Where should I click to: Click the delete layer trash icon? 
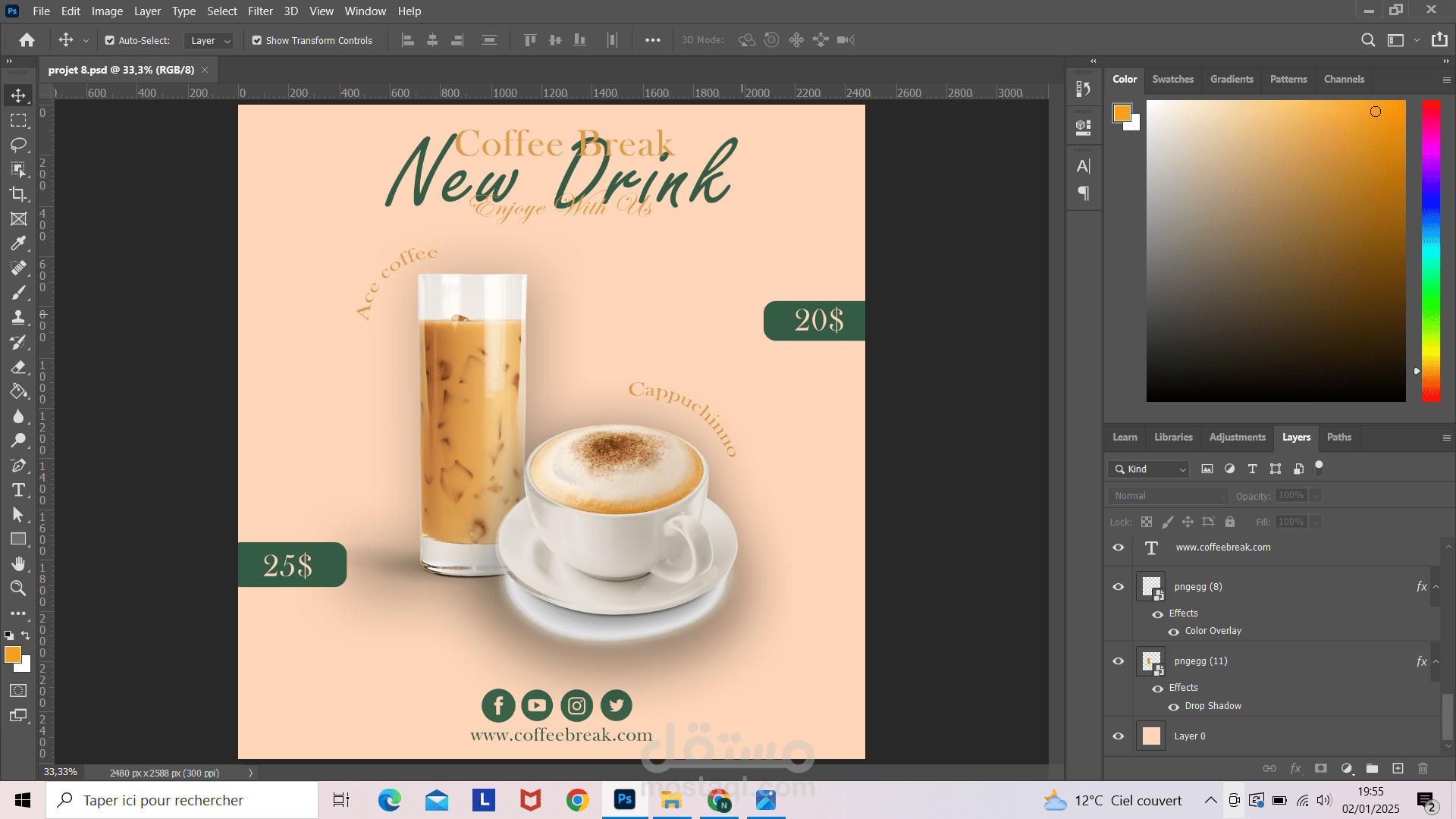point(1423,768)
